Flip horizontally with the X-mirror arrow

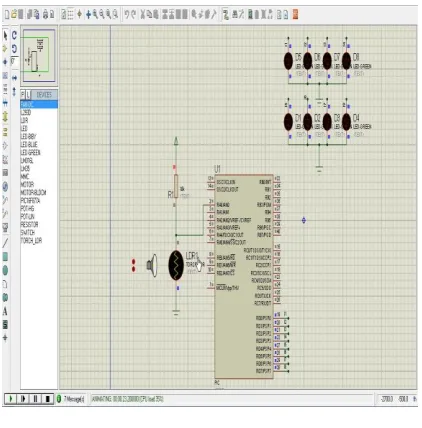[x=14, y=78]
